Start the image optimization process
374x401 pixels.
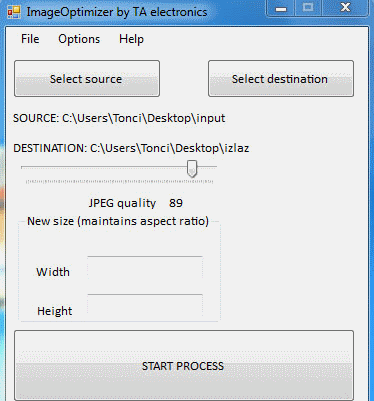(184, 366)
